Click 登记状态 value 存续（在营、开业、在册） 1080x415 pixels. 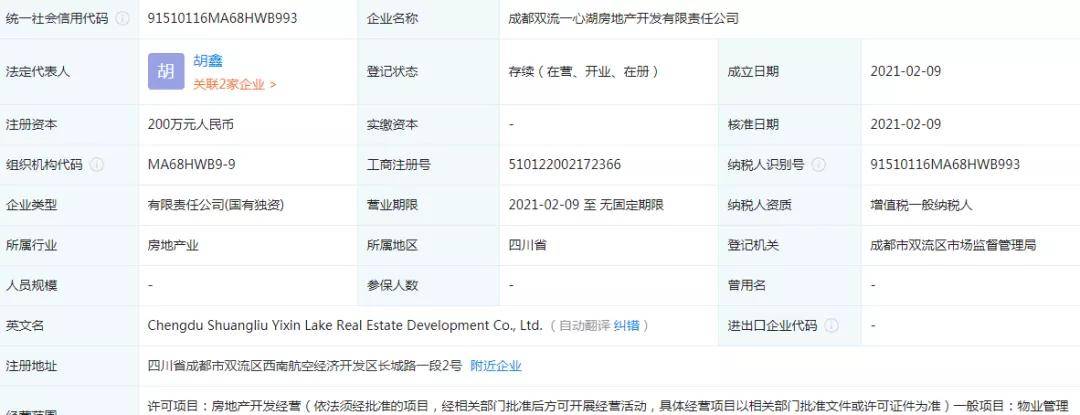tap(584, 72)
